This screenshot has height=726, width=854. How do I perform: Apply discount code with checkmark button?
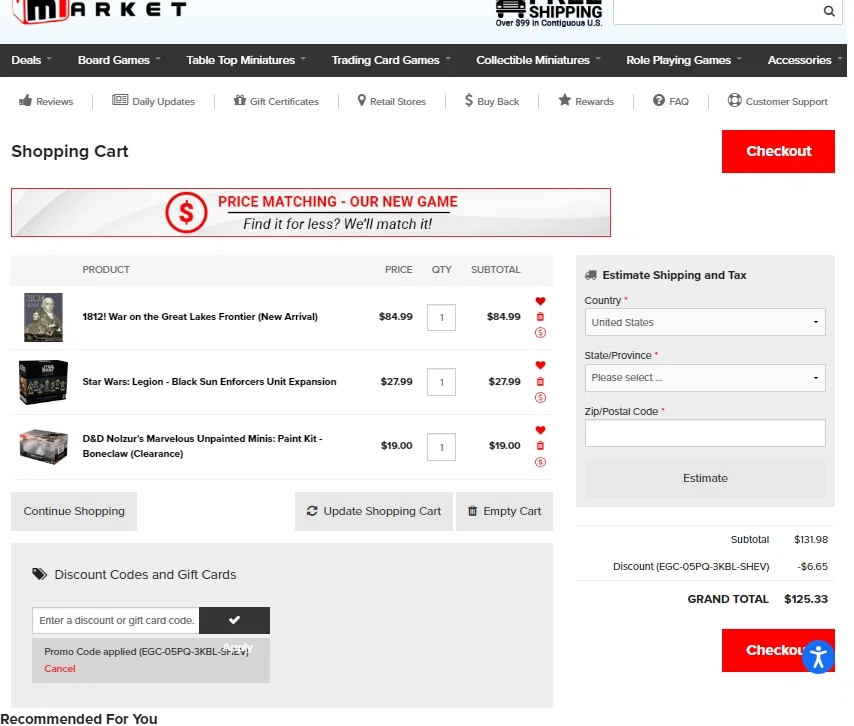tap(234, 620)
